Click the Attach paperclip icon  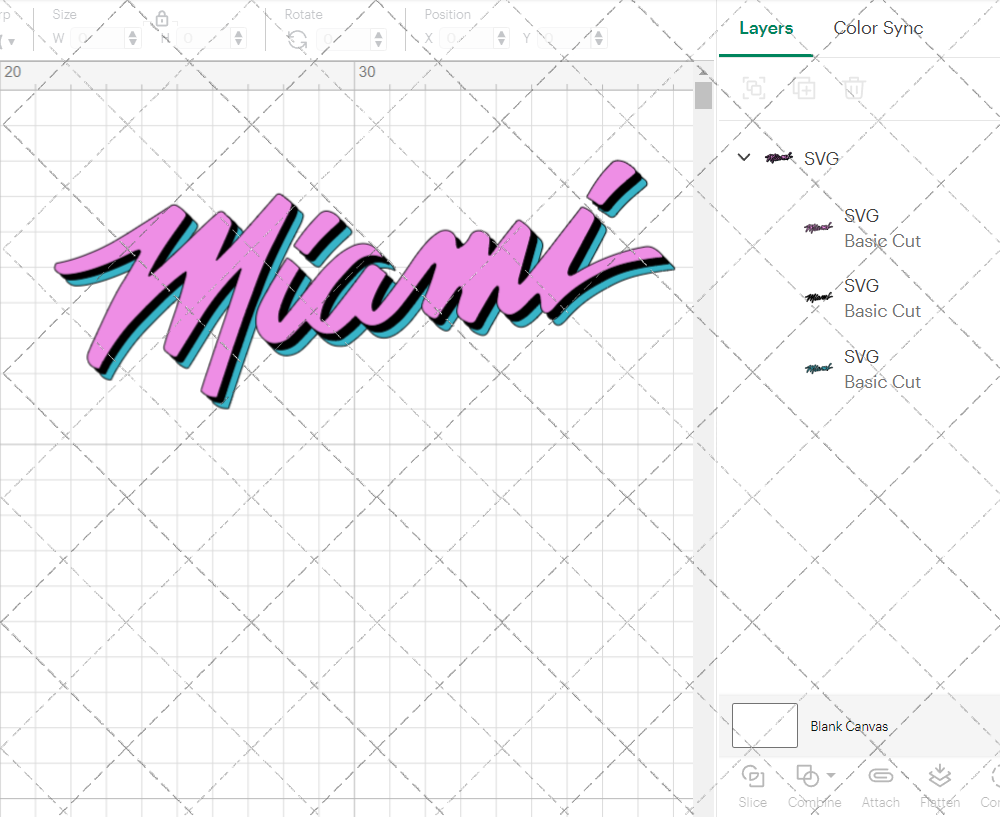(881, 776)
